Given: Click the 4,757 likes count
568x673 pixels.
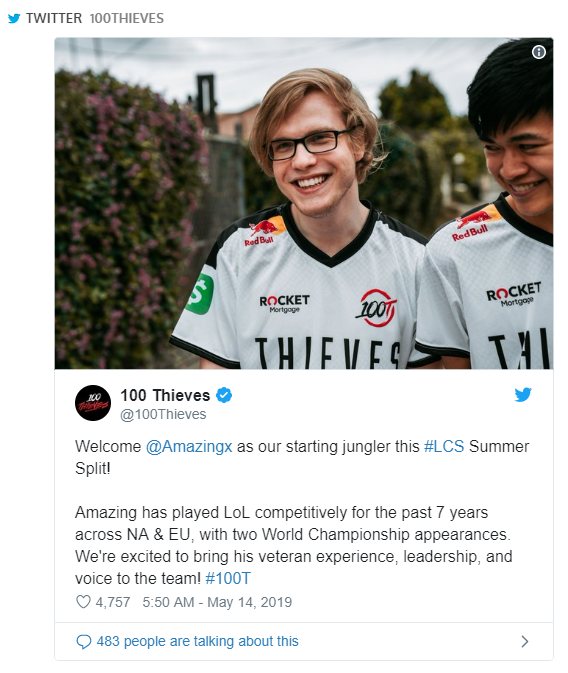Looking at the screenshot, I should click(x=113, y=602).
